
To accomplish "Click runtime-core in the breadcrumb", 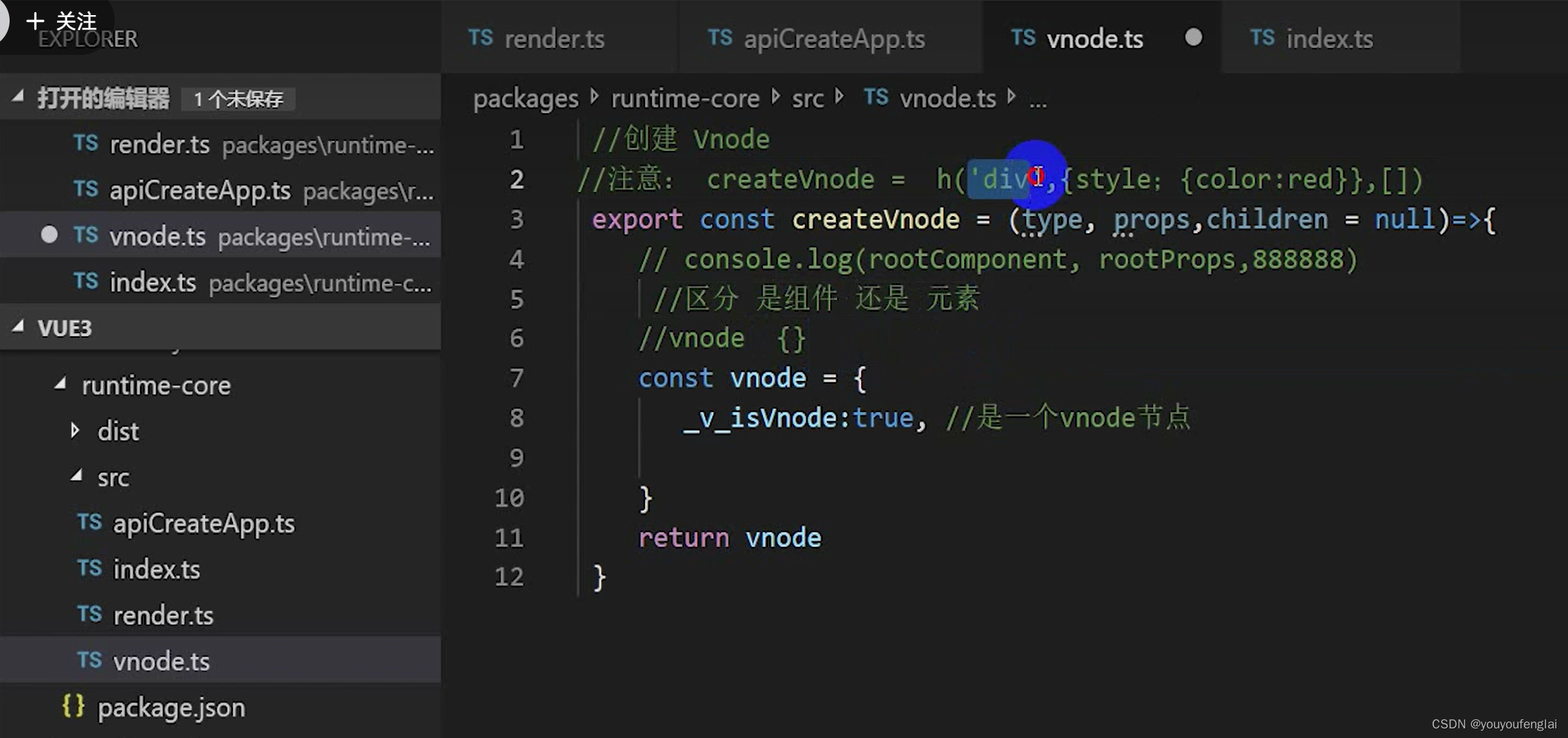I will point(685,99).
